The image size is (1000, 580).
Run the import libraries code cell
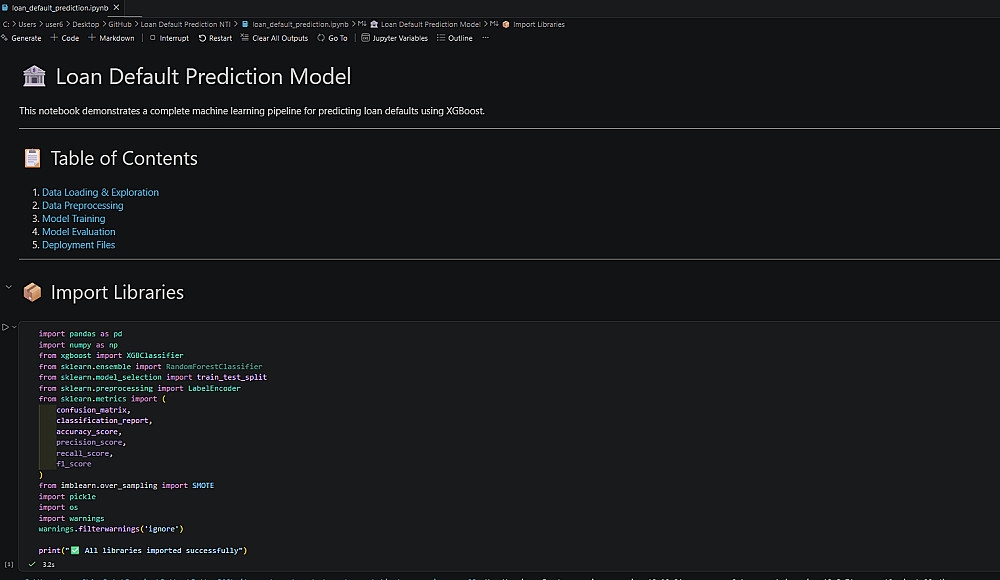click(x=5, y=327)
